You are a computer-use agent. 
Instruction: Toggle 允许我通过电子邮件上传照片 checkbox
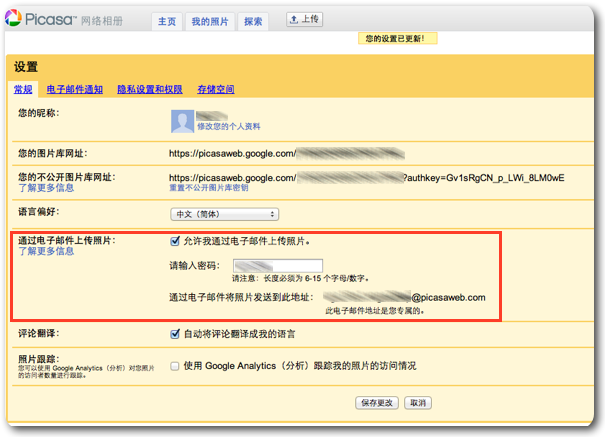tap(176, 241)
